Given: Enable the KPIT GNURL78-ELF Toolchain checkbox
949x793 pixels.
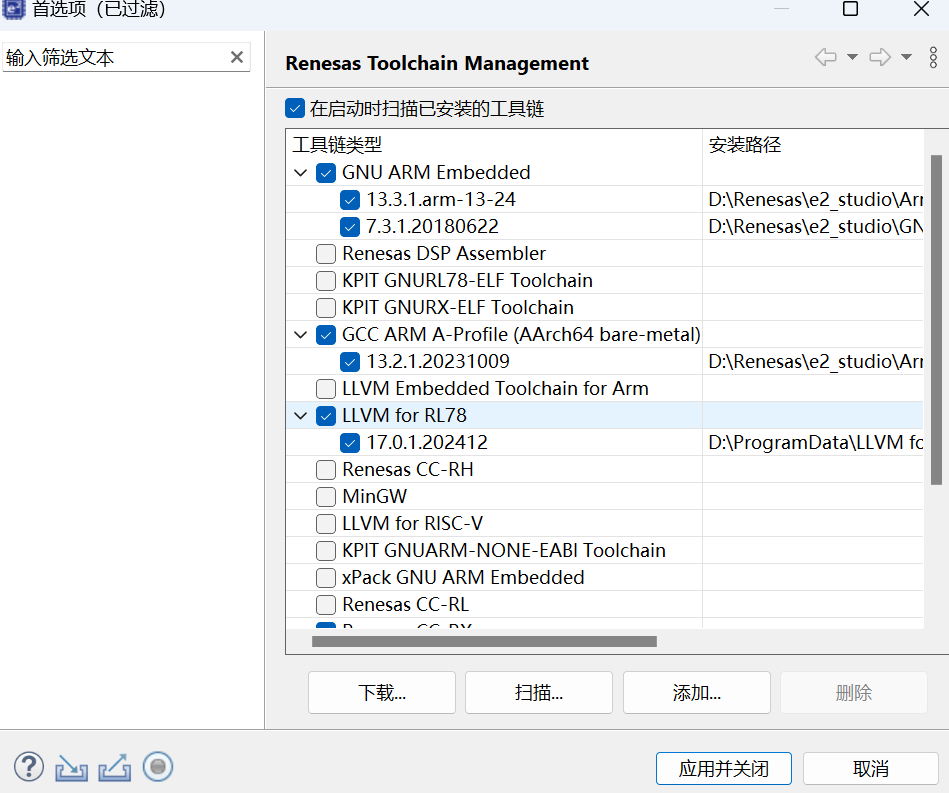Looking at the screenshot, I should pos(326,281).
